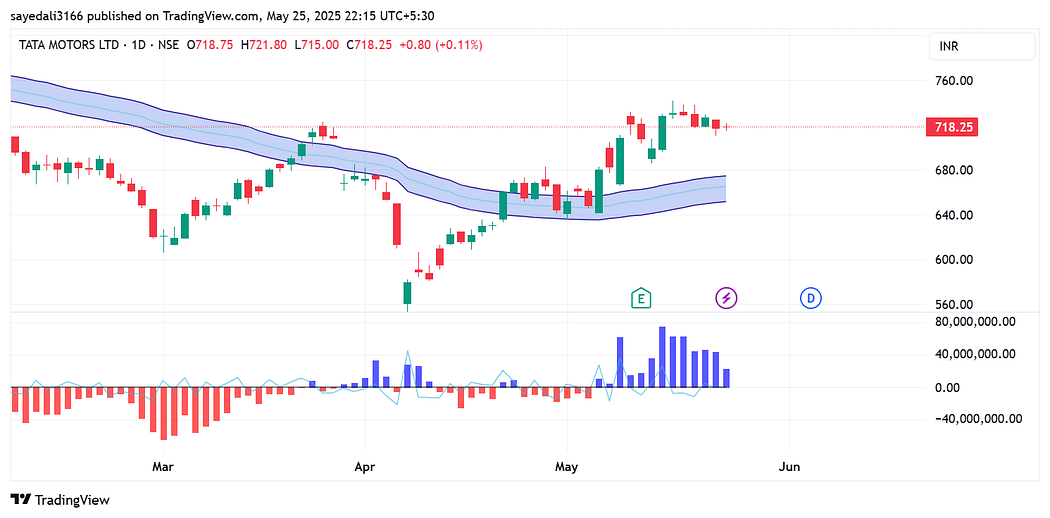Click the high value H721.80
The width and height of the screenshot is (1050, 518).
264,45
